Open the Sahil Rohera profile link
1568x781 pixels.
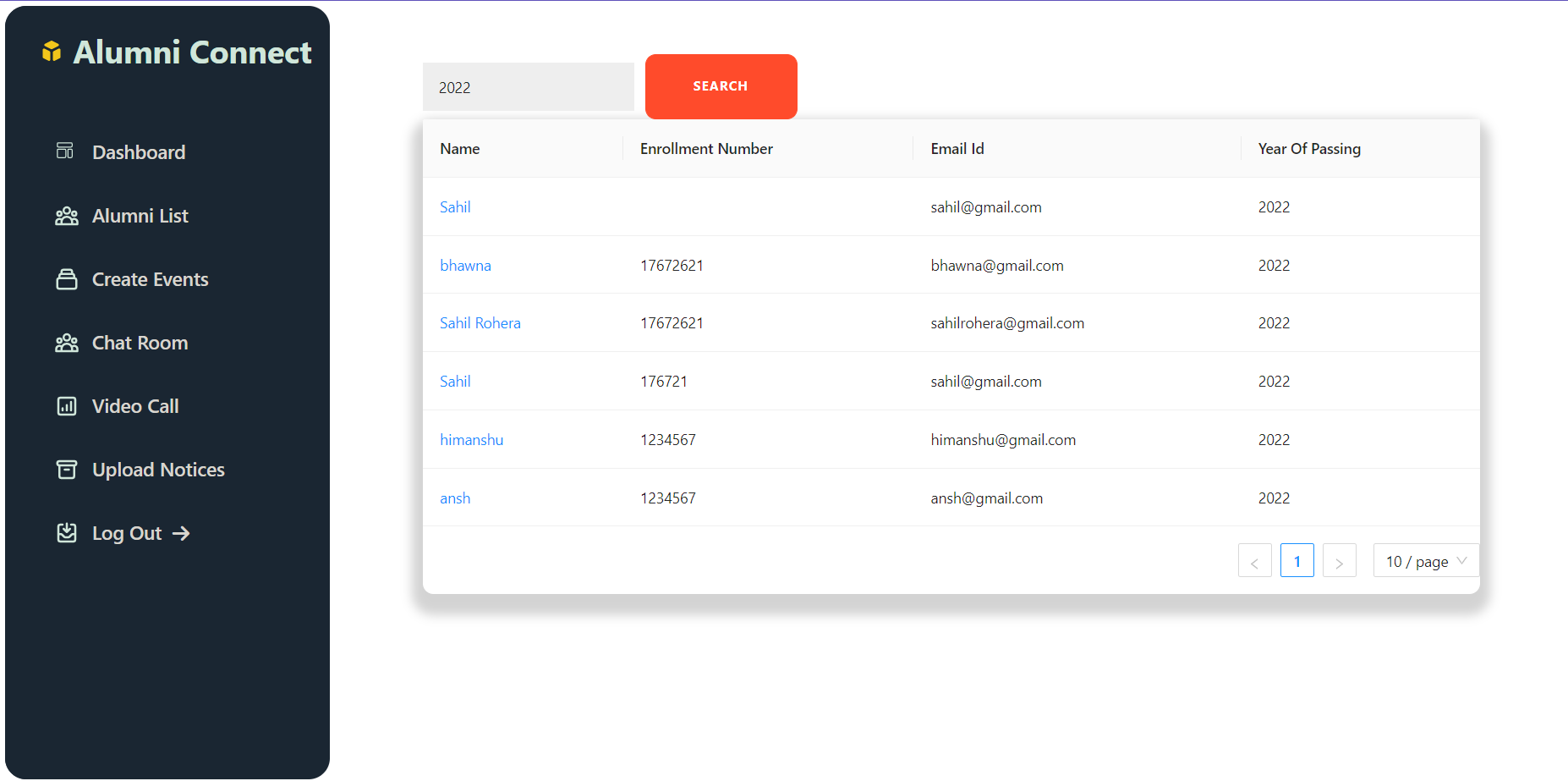pos(480,322)
